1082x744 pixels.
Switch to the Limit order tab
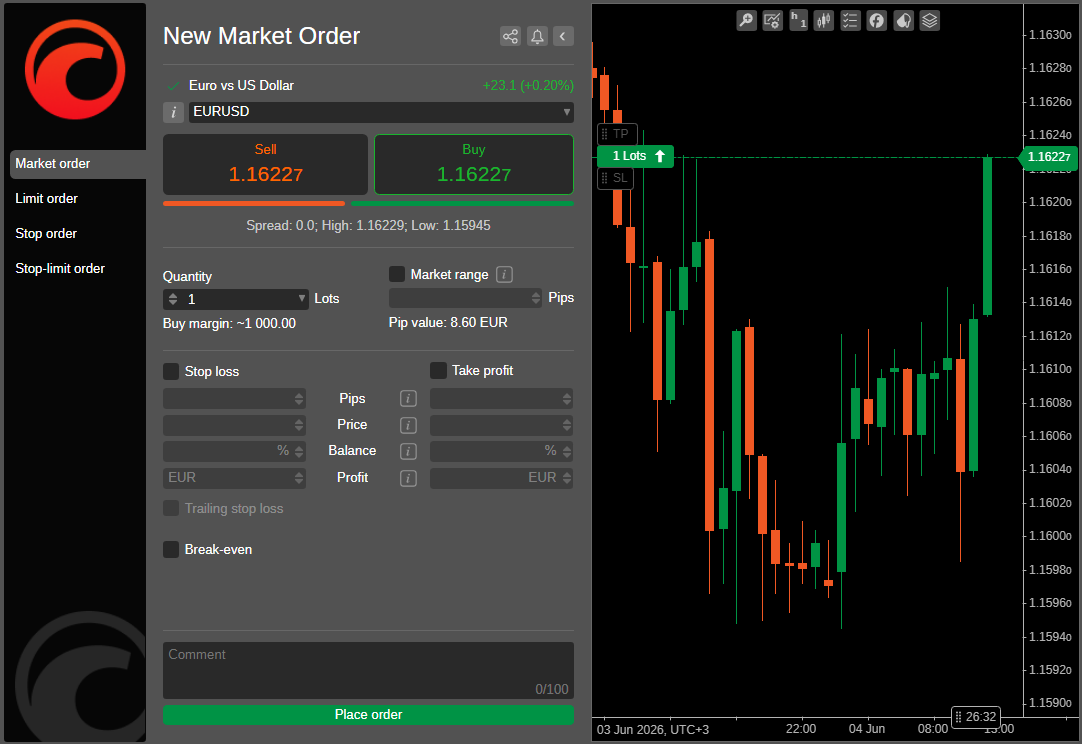click(46, 199)
